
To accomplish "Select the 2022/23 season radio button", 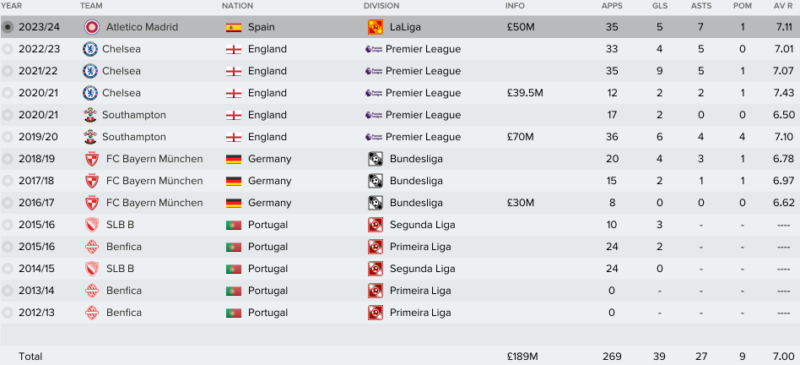I will 7,49.
